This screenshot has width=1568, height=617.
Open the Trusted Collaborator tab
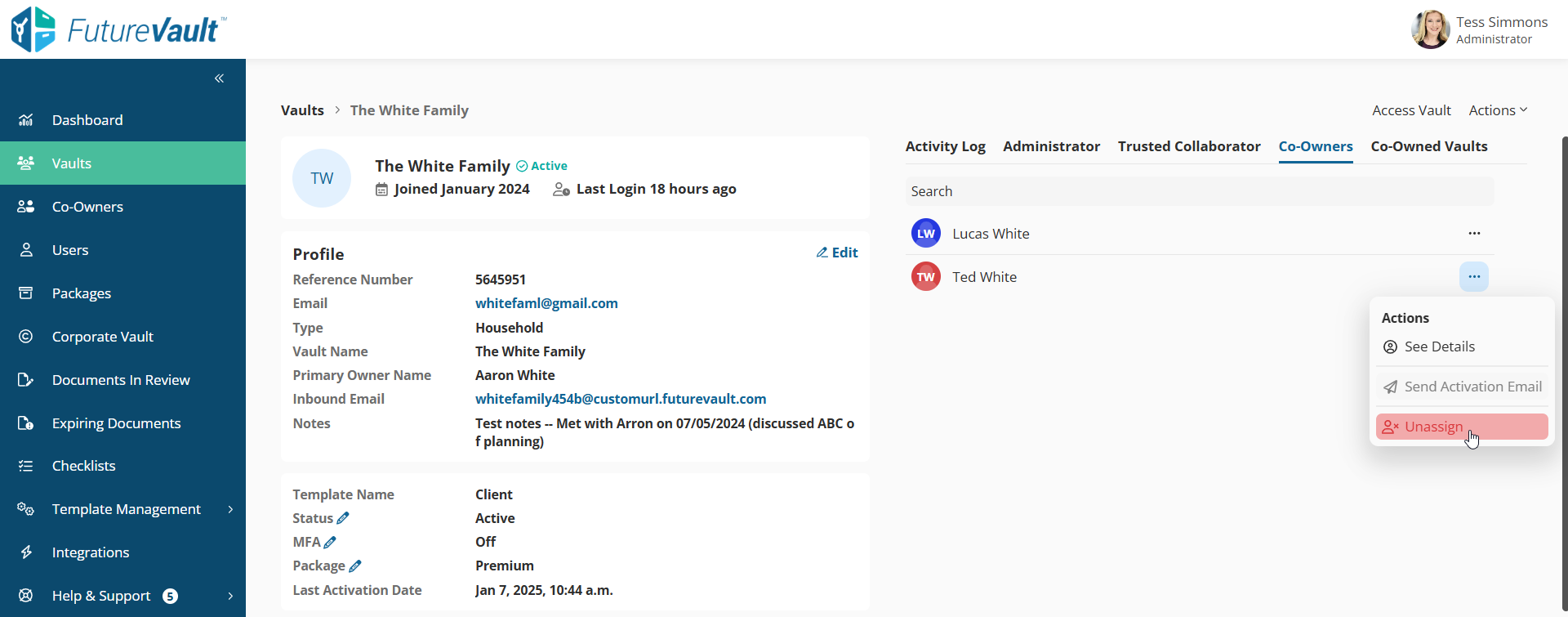click(x=1189, y=146)
